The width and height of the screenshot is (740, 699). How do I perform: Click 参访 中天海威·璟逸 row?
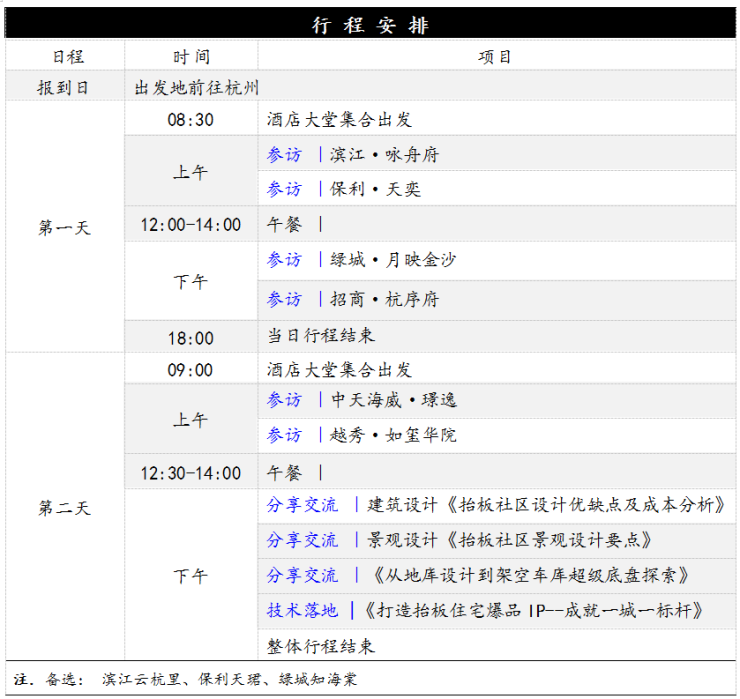pyautogui.click(x=496, y=401)
